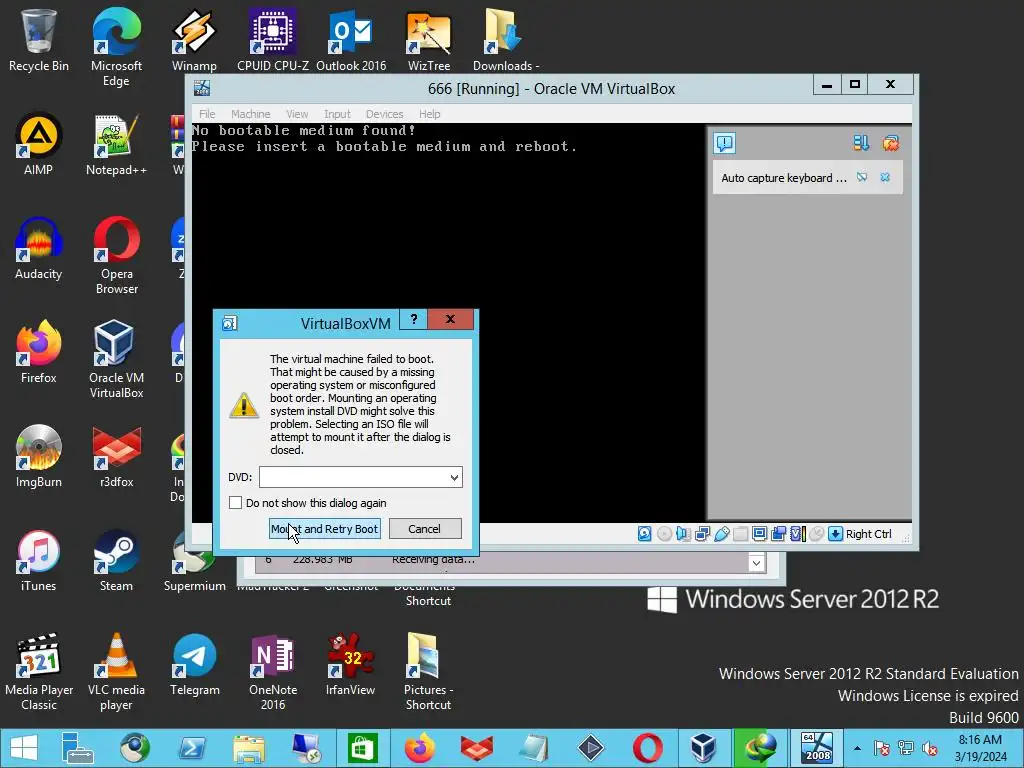Select the Telegram desktop icon
This screenshot has height=768, width=1024.
(195, 665)
